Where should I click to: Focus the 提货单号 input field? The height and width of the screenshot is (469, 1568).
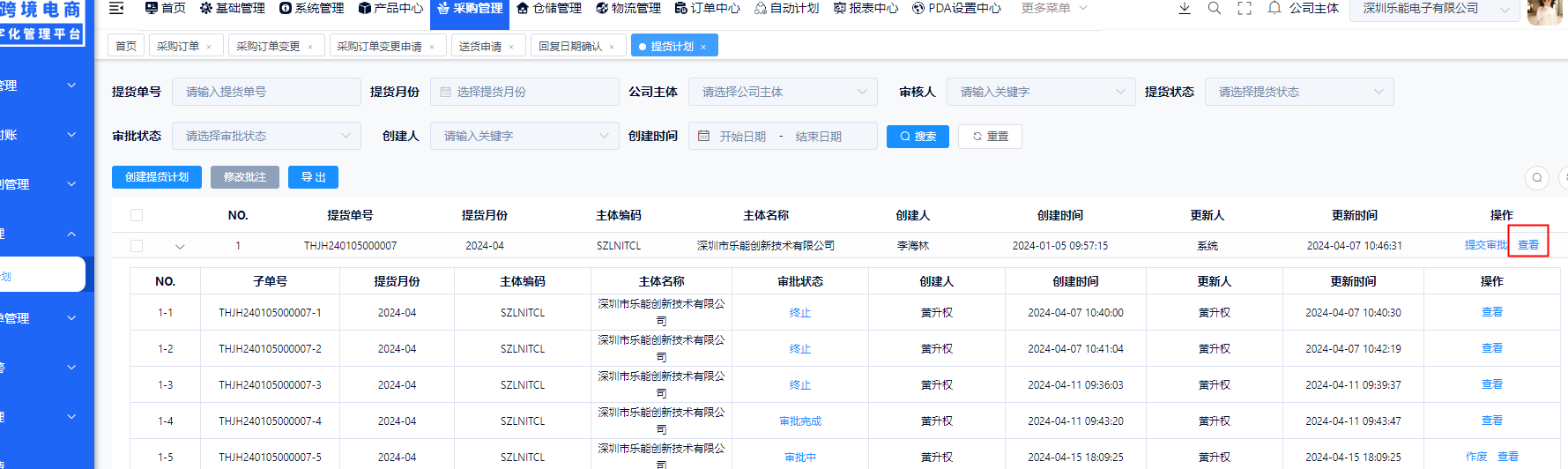click(x=266, y=92)
